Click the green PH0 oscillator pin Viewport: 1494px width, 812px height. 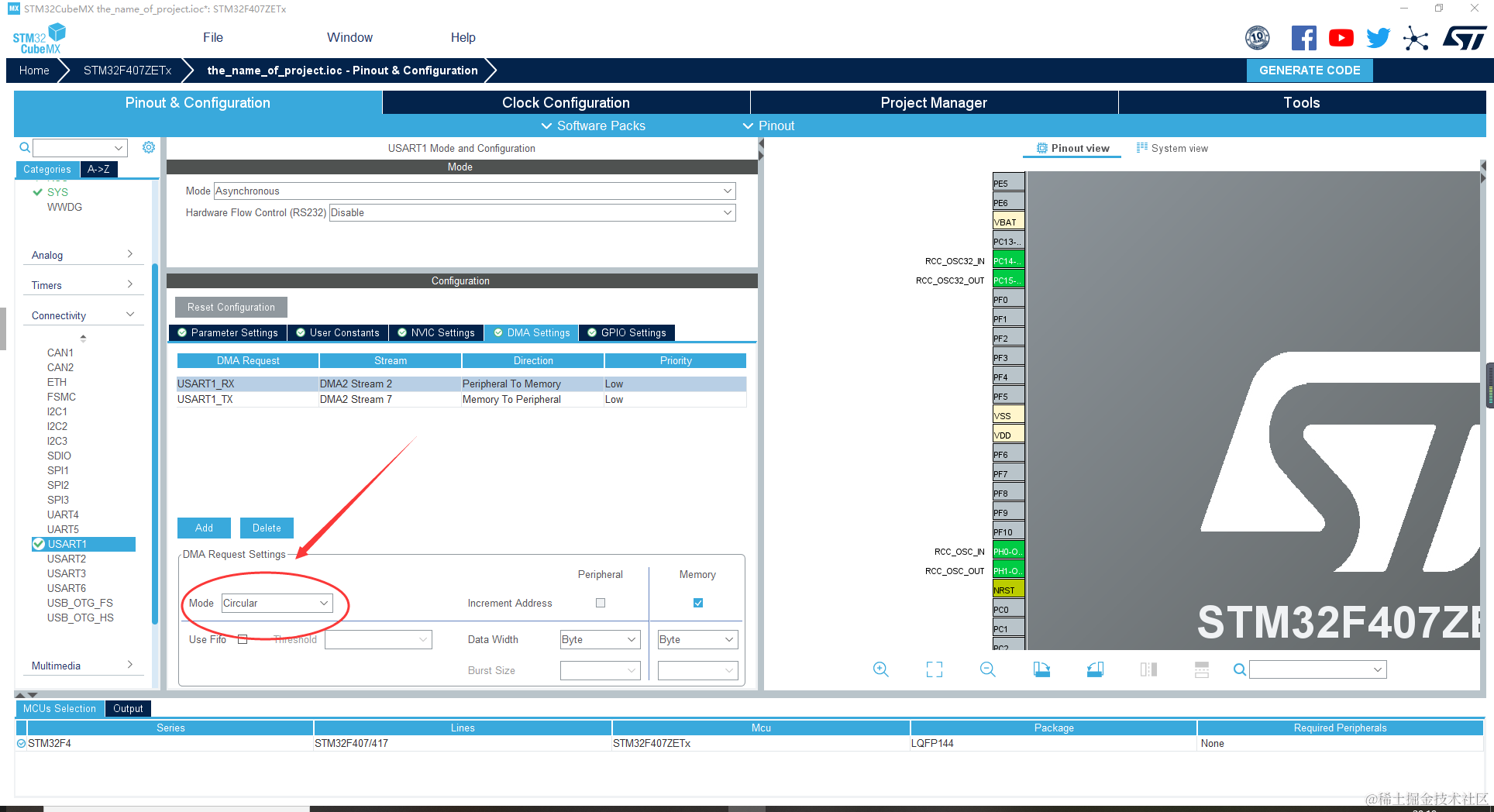click(1008, 551)
